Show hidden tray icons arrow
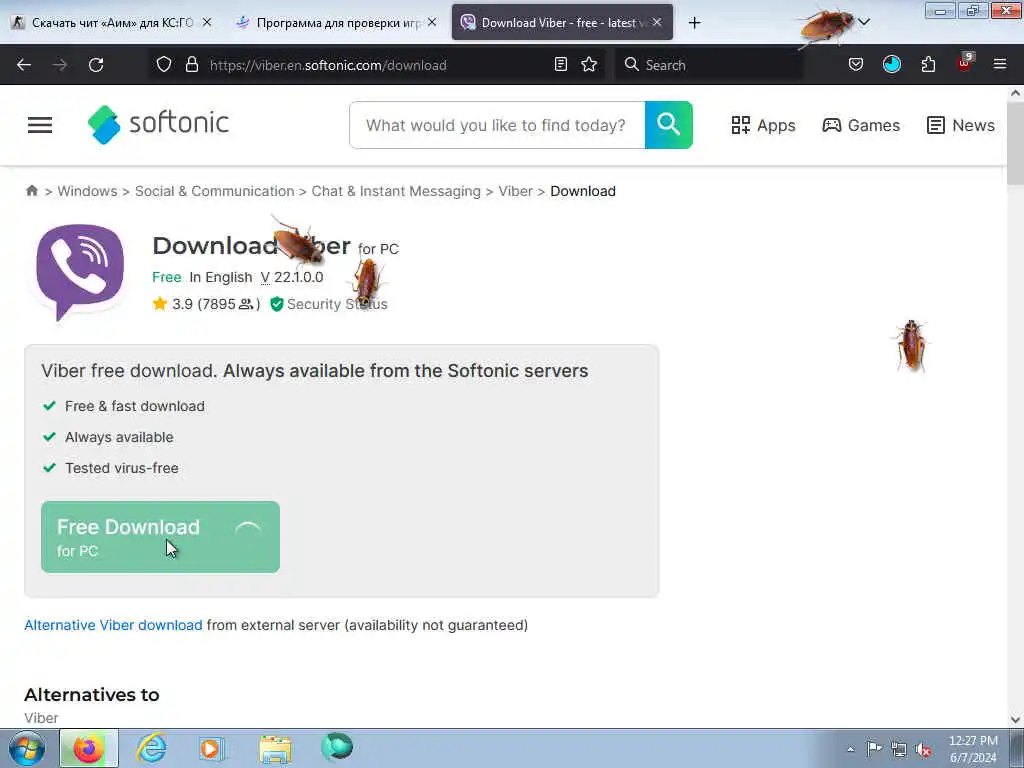 click(850, 750)
